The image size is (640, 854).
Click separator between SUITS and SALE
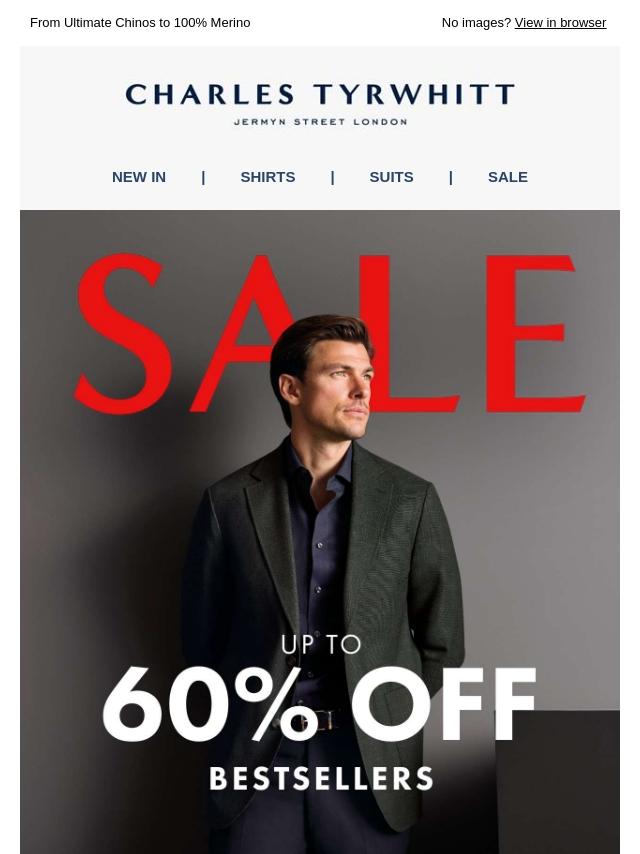click(450, 177)
